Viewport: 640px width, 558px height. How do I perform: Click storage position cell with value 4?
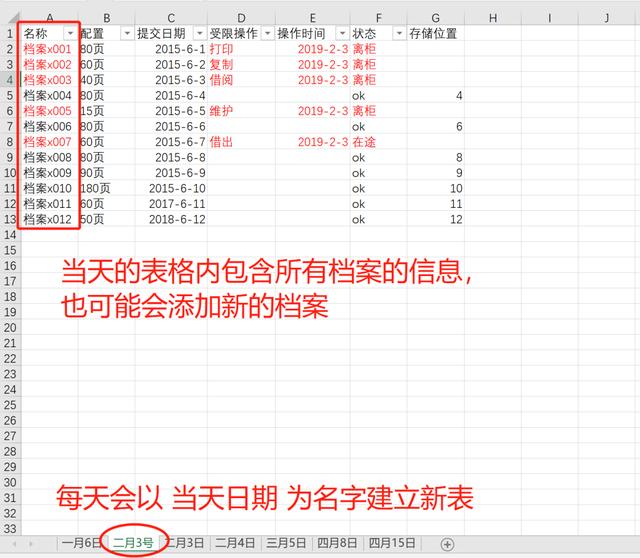[x=436, y=96]
